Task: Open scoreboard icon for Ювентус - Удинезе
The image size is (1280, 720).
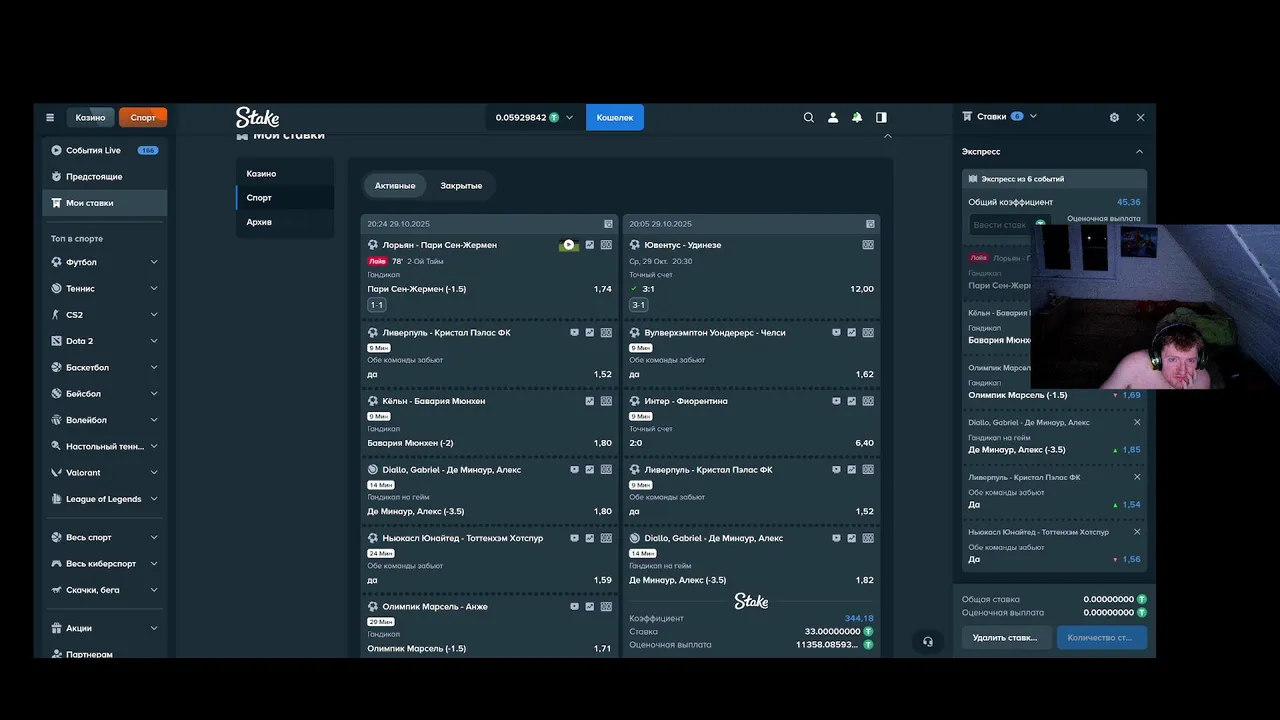Action: 868,245
